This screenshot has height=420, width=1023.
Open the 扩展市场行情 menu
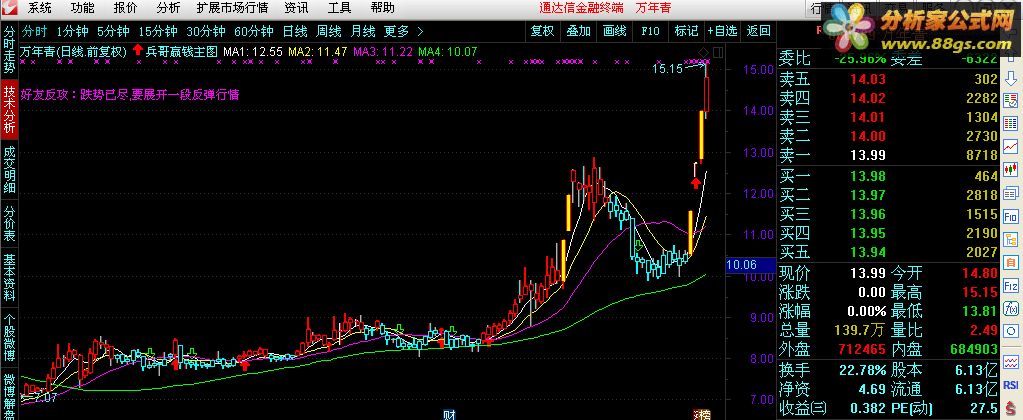232,8
